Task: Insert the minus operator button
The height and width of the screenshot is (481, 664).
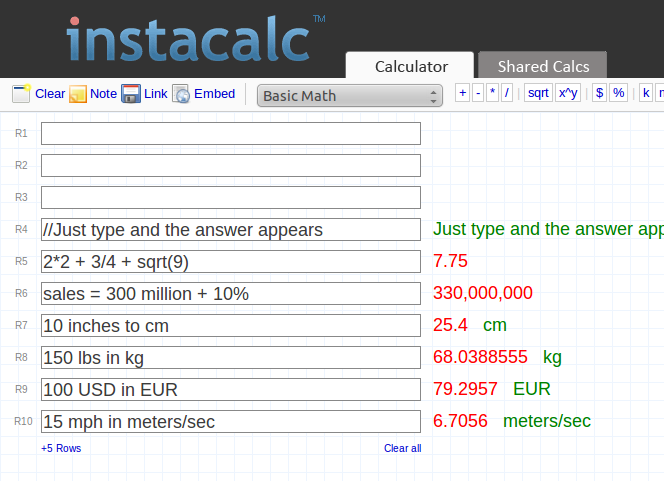Action: click(478, 93)
